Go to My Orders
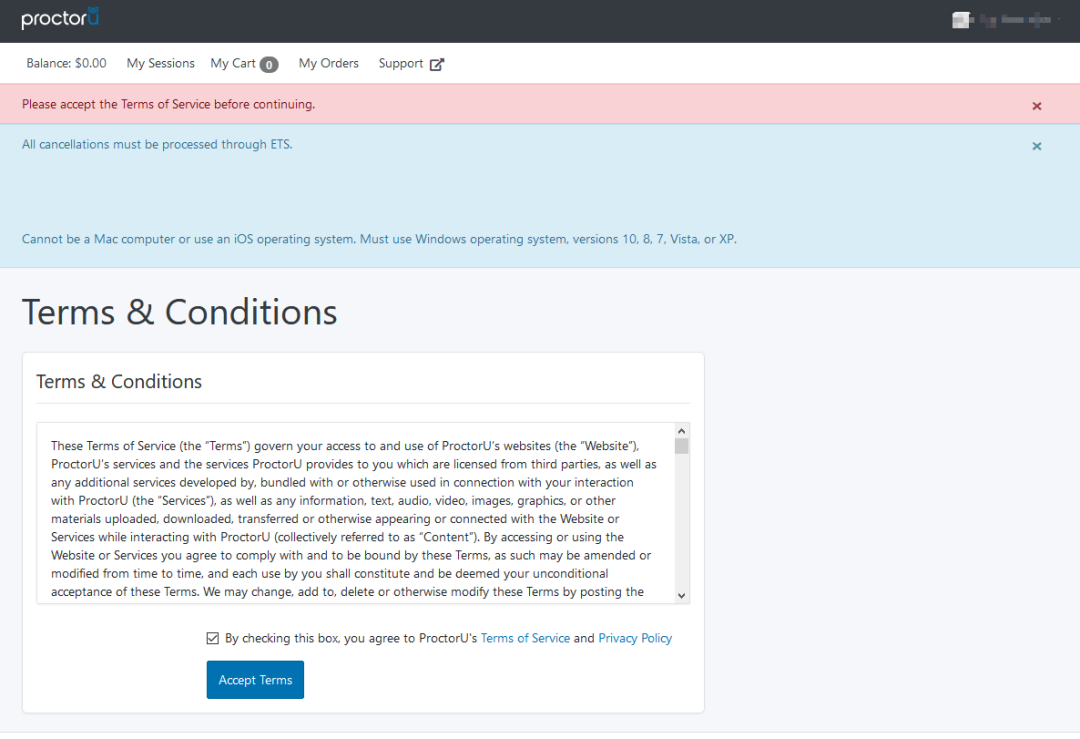Image resolution: width=1080 pixels, height=739 pixels. (329, 63)
